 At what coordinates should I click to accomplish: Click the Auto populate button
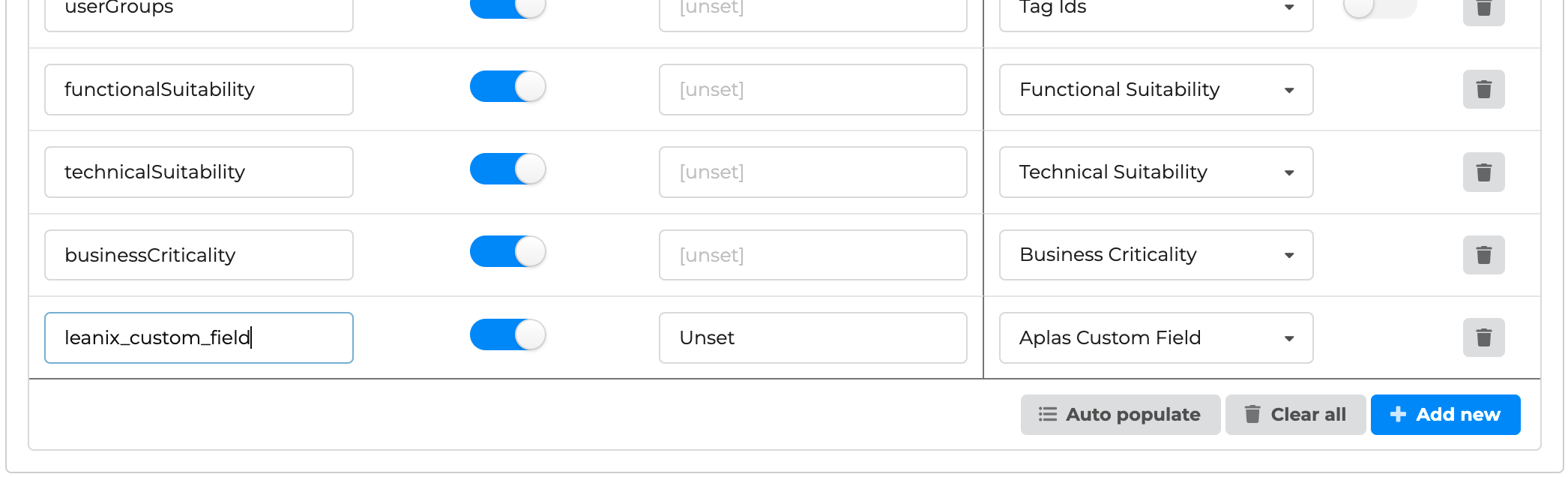pyautogui.click(x=1120, y=414)
